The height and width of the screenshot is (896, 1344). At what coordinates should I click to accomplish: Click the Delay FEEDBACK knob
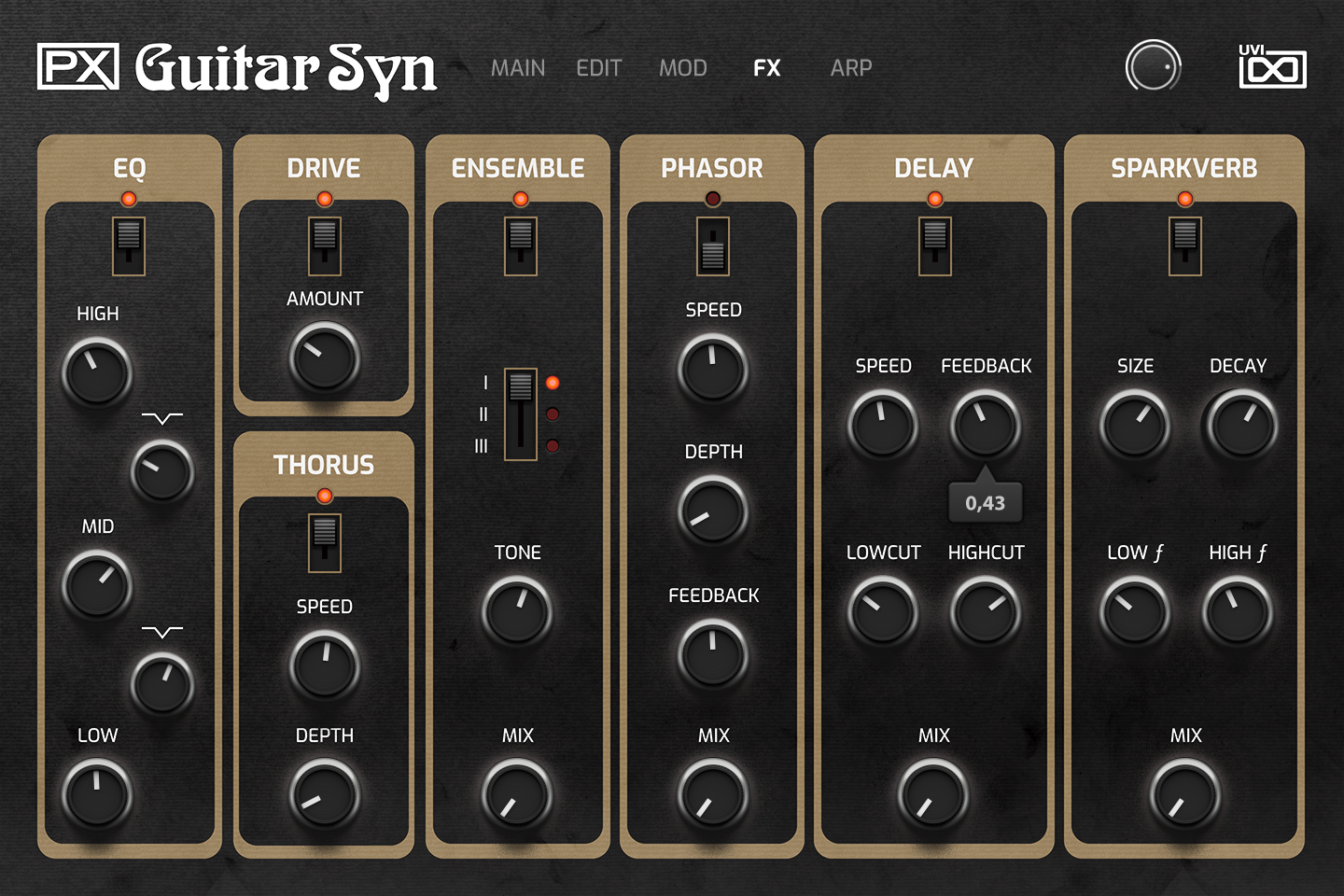986,425
